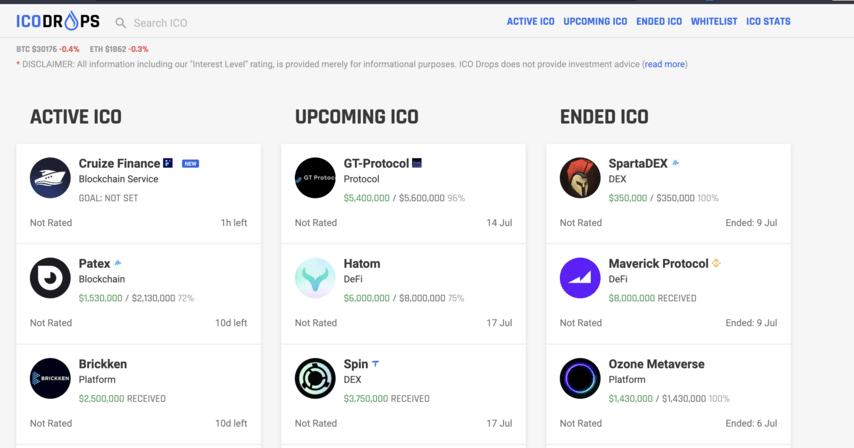The width and height of the screenshot is (854, 448).
Task: Open the Maverick Protocol purple logo
Action: pos(580,278)
